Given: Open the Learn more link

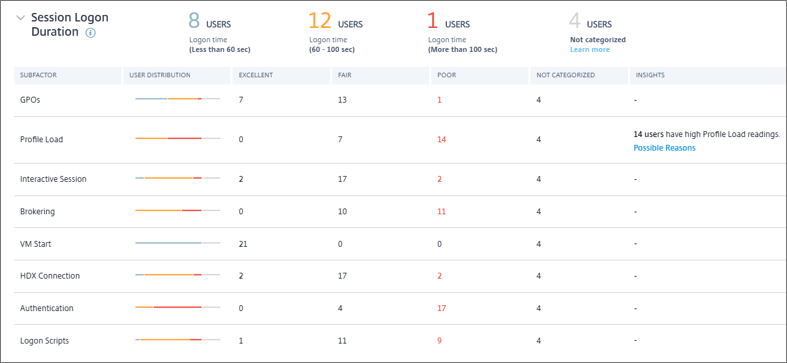Looking at the screenshot, I should [x=590, y=50].
